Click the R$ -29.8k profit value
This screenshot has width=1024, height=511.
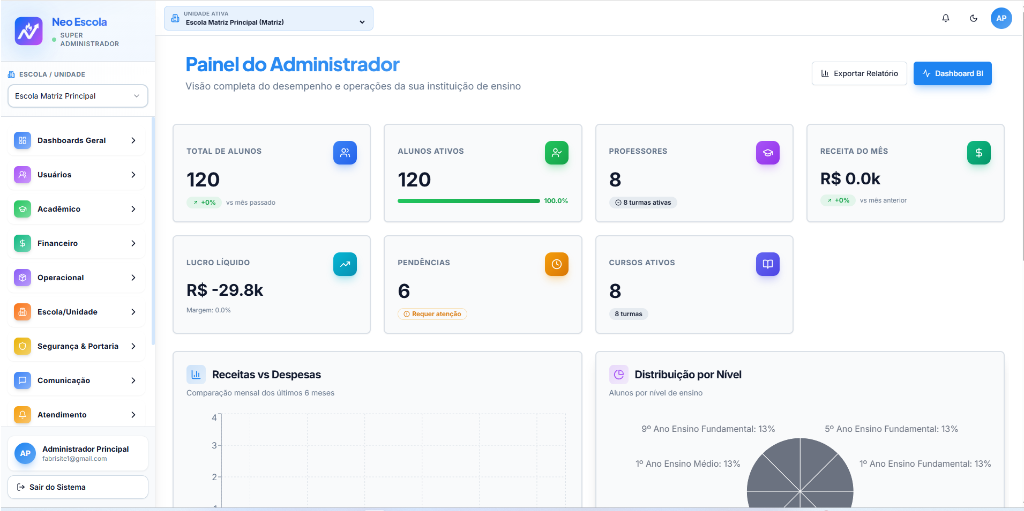[225, 291]
